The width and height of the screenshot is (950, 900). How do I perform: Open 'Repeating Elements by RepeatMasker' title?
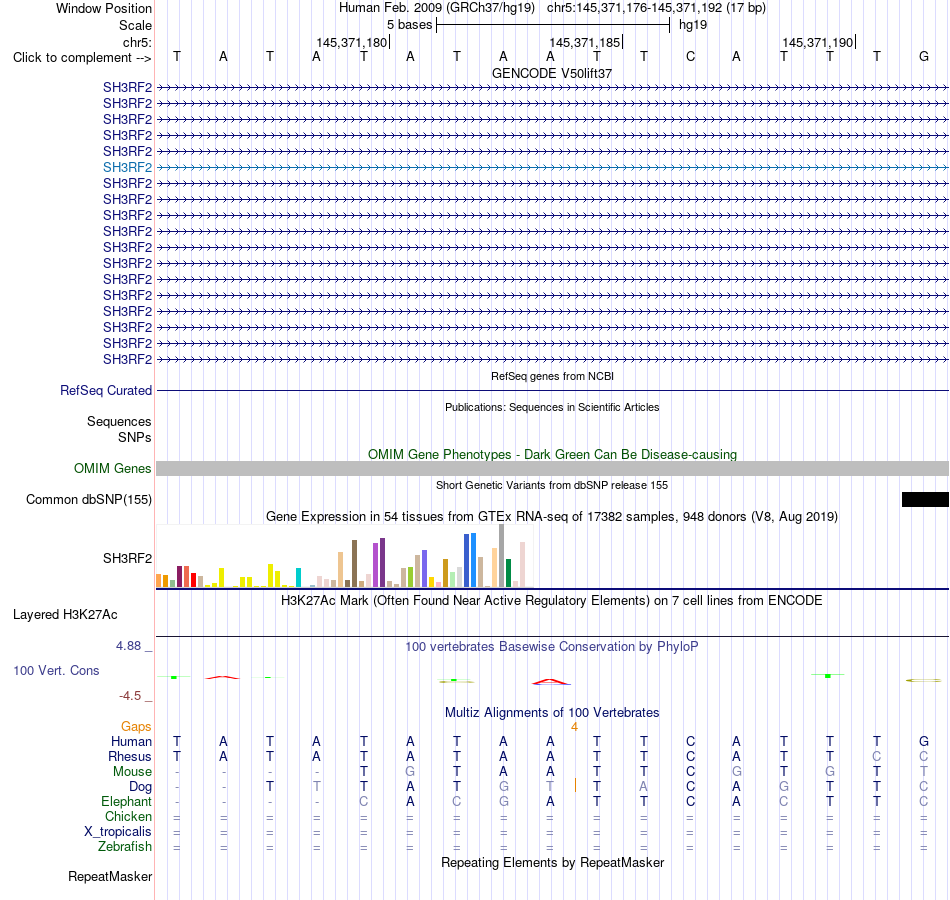point(552,862)
